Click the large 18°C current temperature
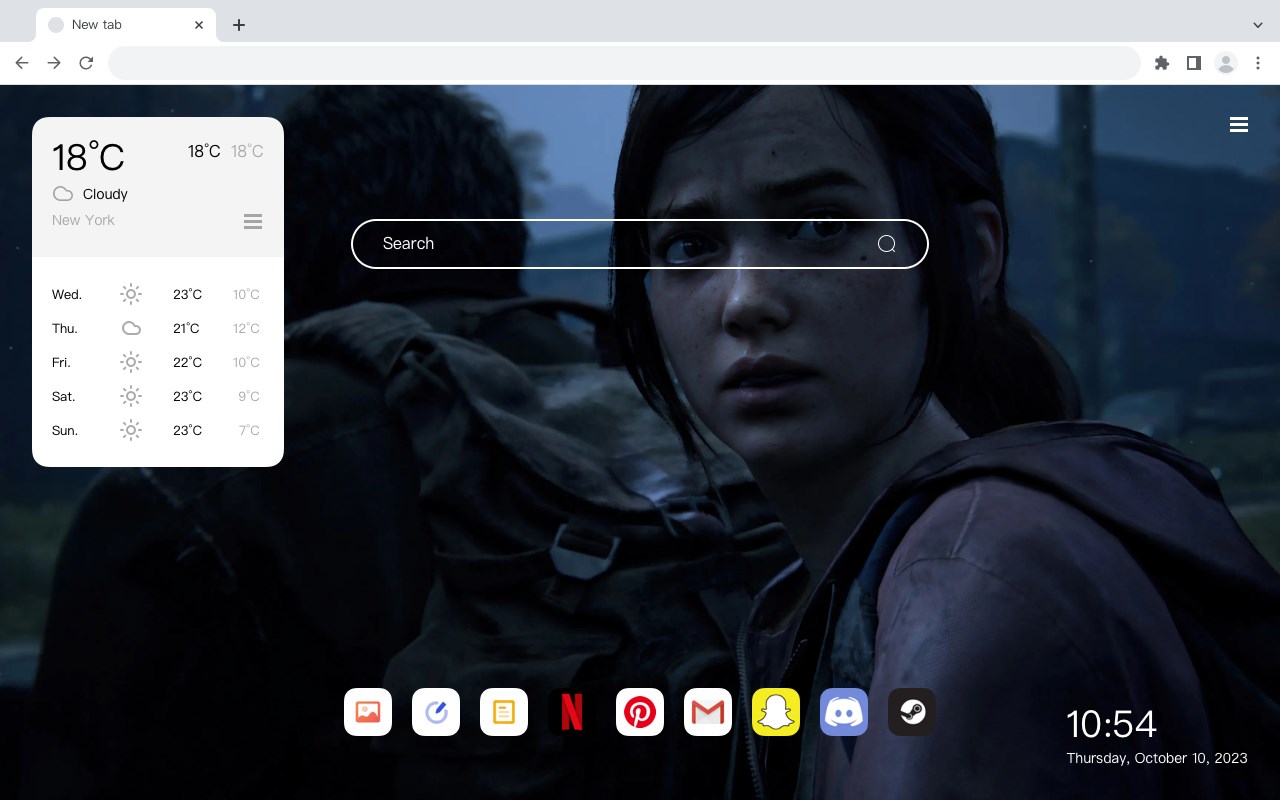This screenshot has width=1280, height=800. click(88, 157)
